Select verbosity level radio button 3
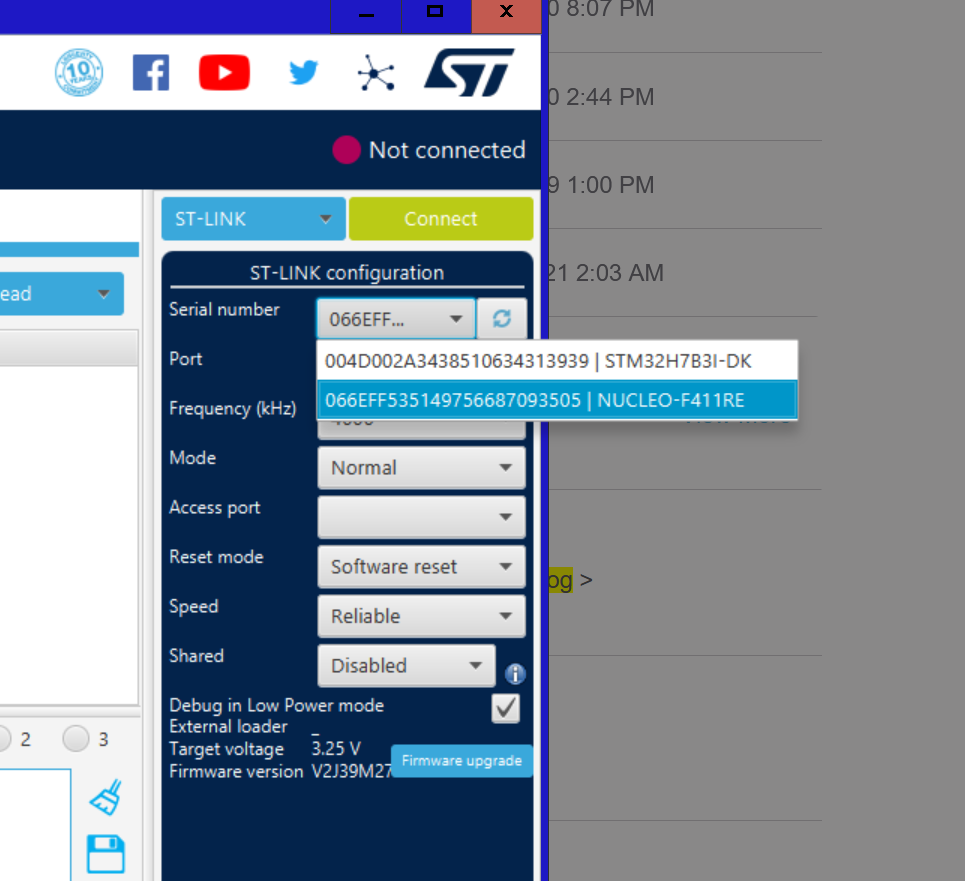 point(76,738)
